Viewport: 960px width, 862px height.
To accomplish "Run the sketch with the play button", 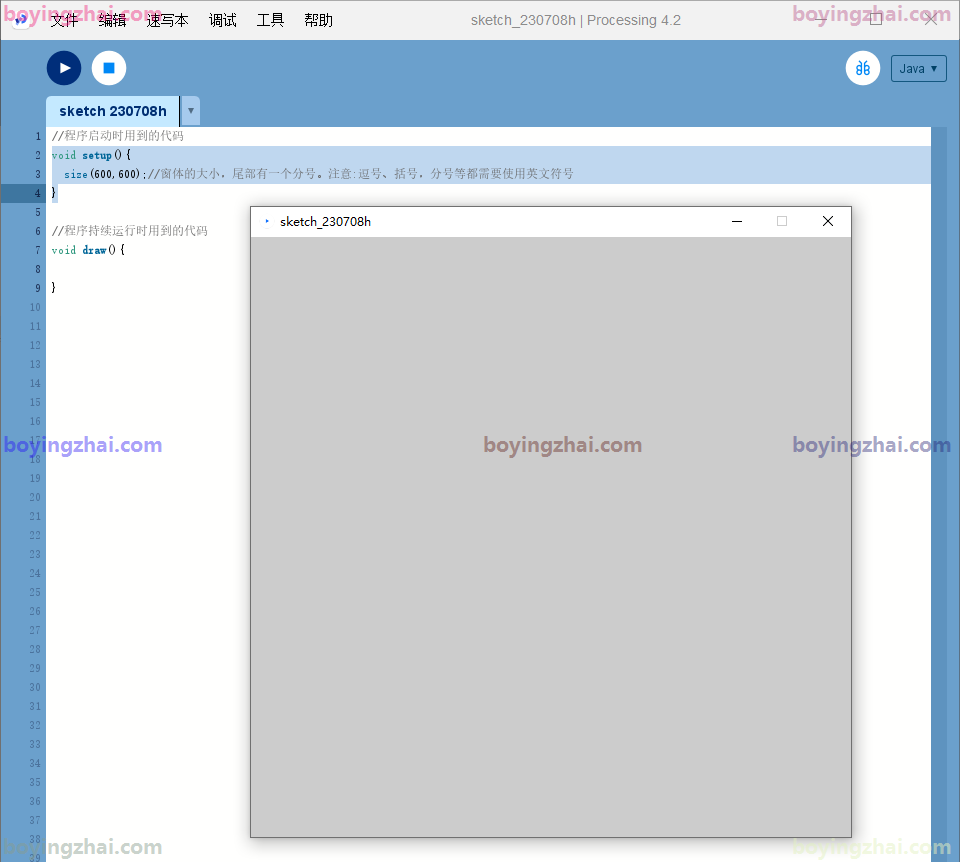I will pos(64,68).
